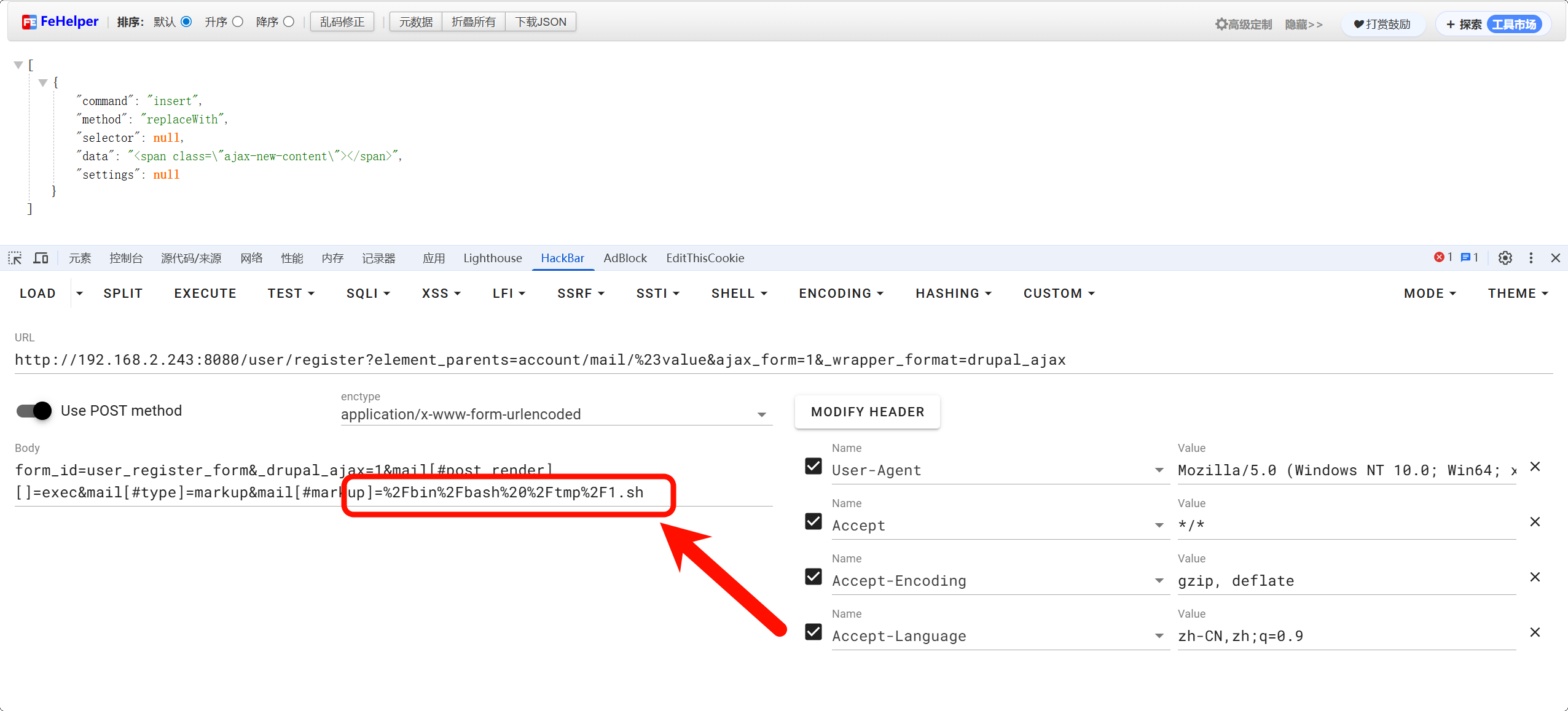1568x711 pixels.
Task: Toggle the Use POST method switch
Action: 34,411
